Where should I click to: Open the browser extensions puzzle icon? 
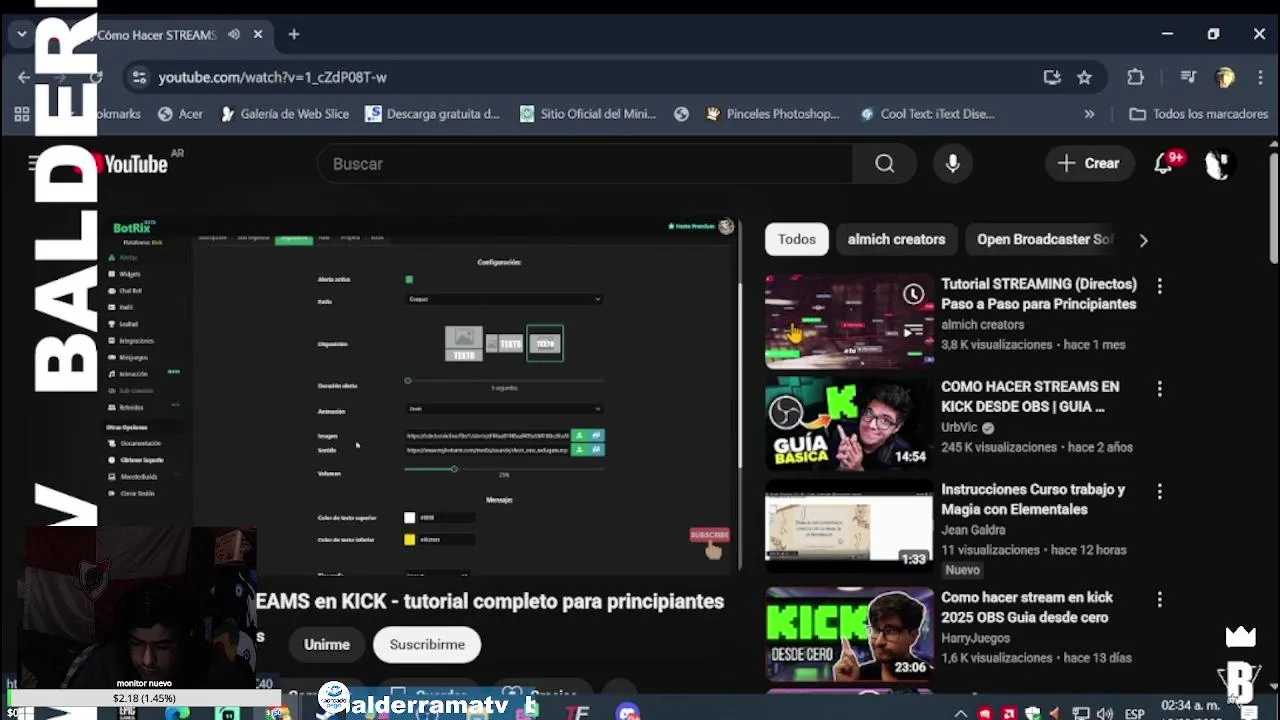[1135, 77]
